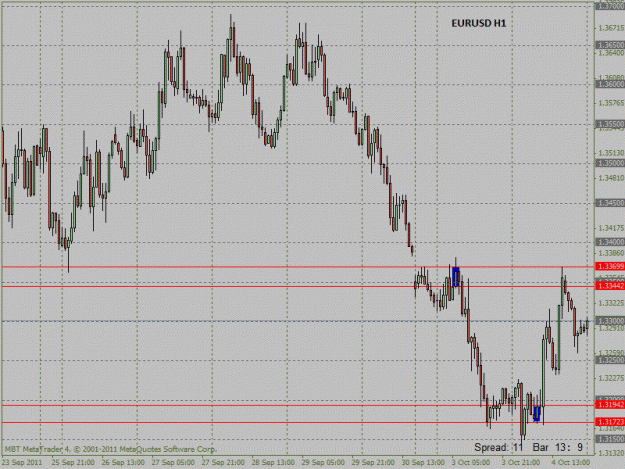Click the 1.35500 price axis label
The height and width of the screenshot is (469, 625).
point(610,124)
